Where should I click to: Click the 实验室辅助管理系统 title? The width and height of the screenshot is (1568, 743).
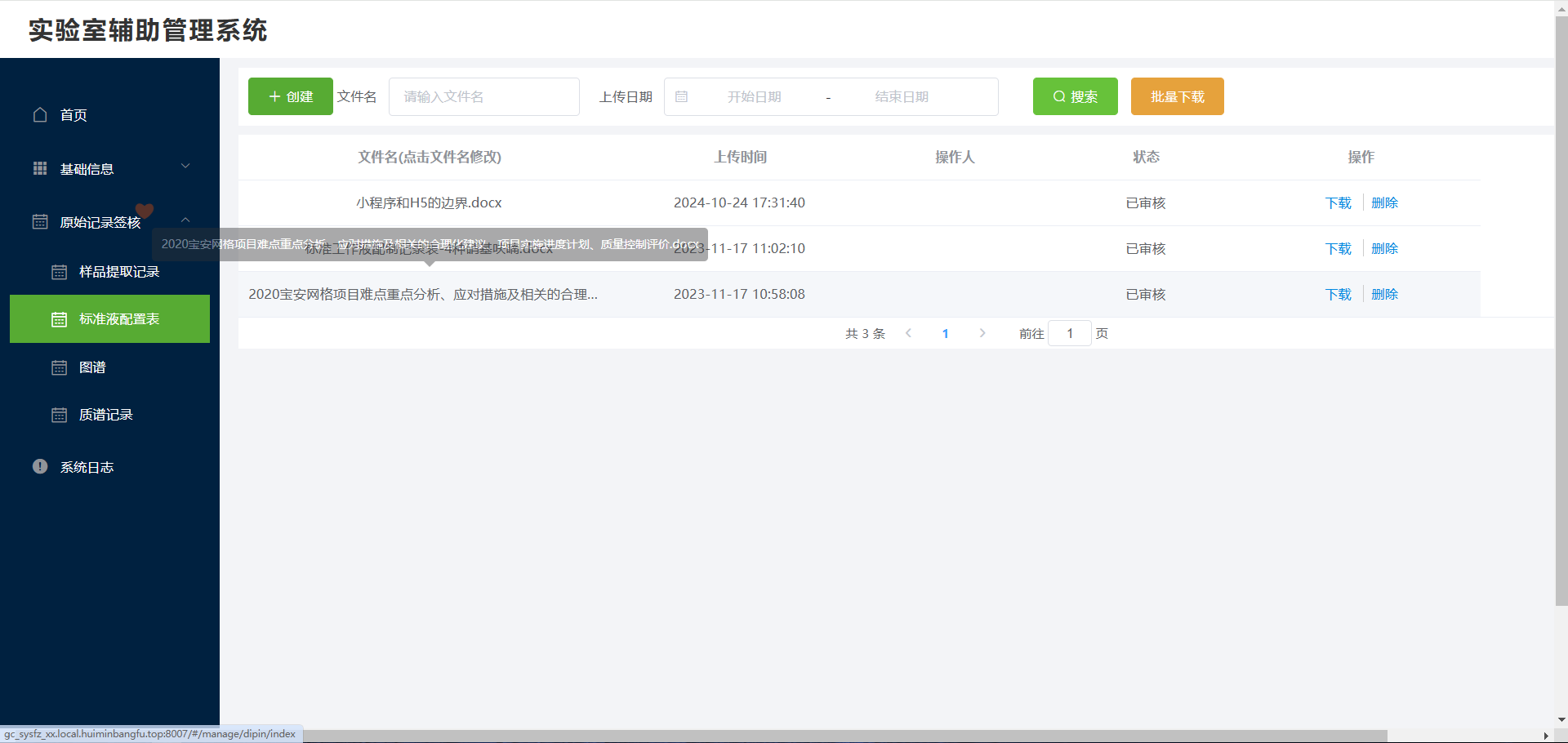(148, 30)
